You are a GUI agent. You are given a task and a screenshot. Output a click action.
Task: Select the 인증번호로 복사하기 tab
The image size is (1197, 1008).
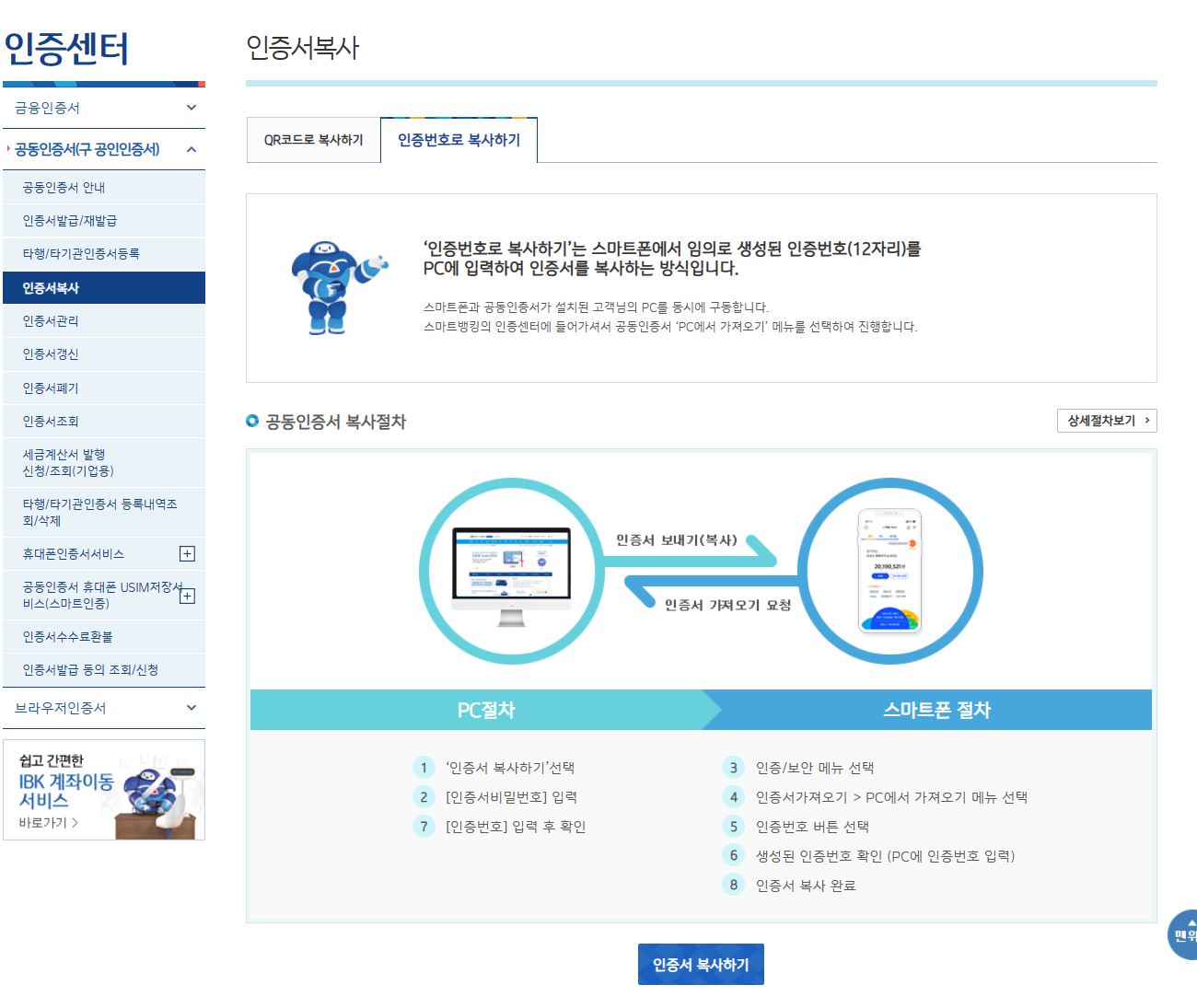pyautogui.click(x=458, y=140)
